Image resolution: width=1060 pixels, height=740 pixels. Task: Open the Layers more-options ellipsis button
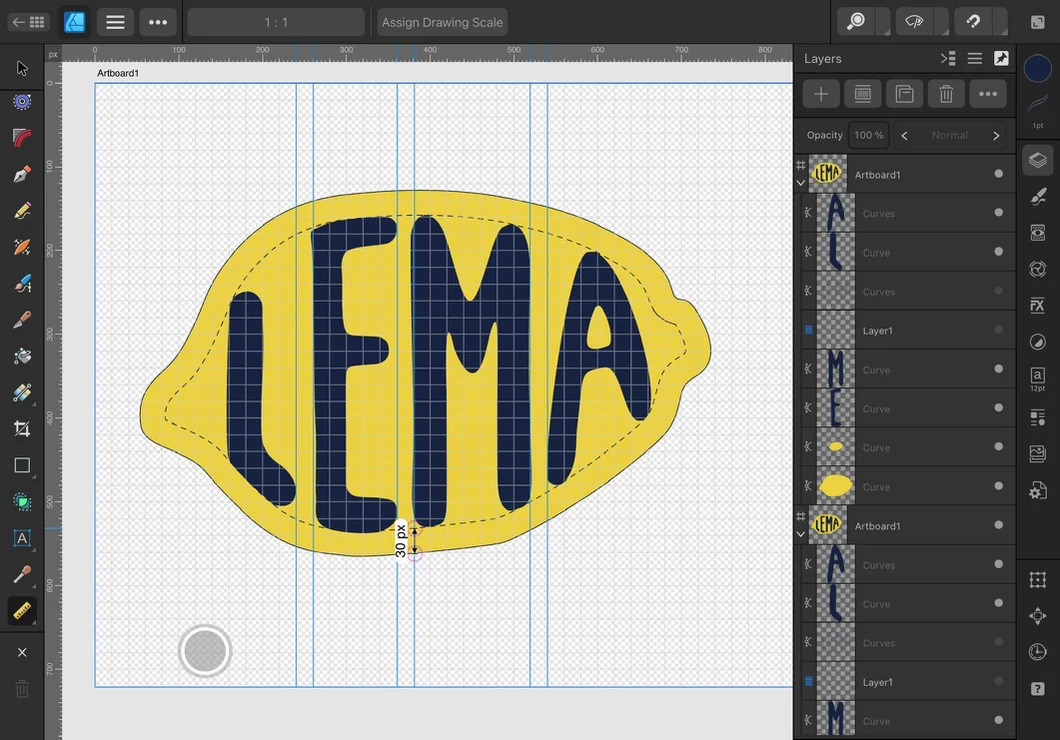pos(988,94)
